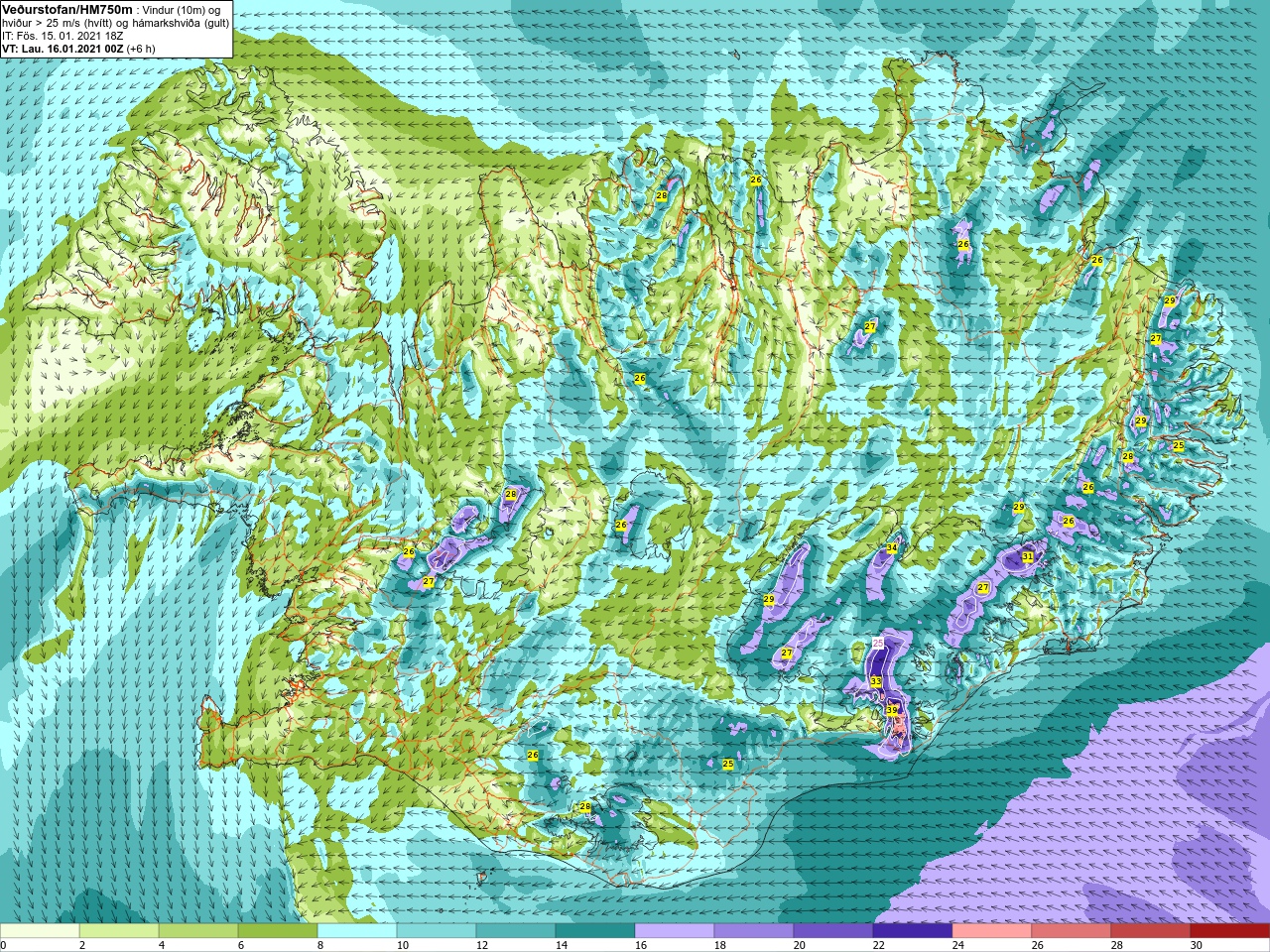
Task: Select the 8–10 light cyan legend swatch
Action: 357,930
